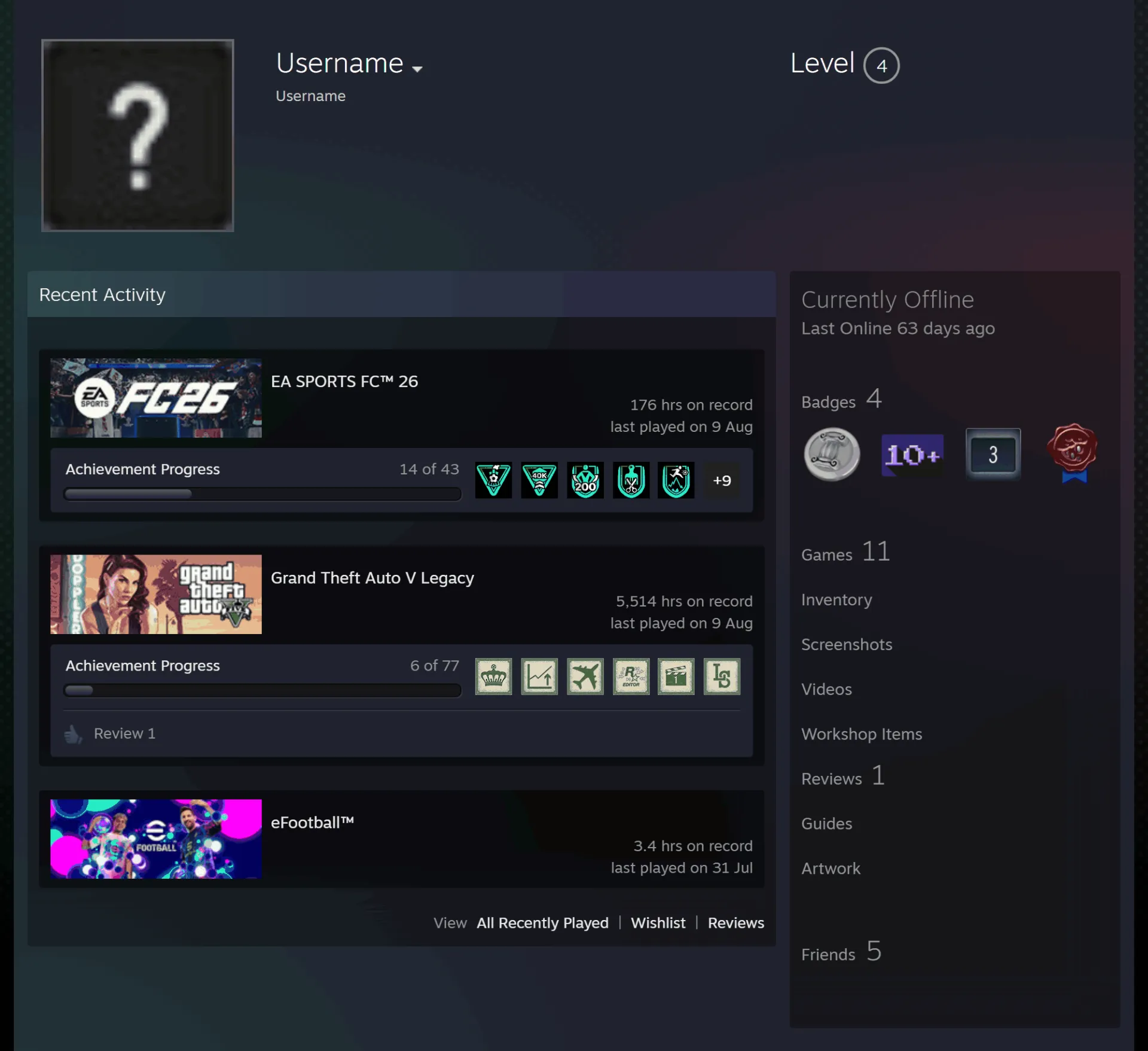1148x1051 pixels.
Task: Click the first FC 26 soccer ball achievement icon
Action: (x=493, y=480)
